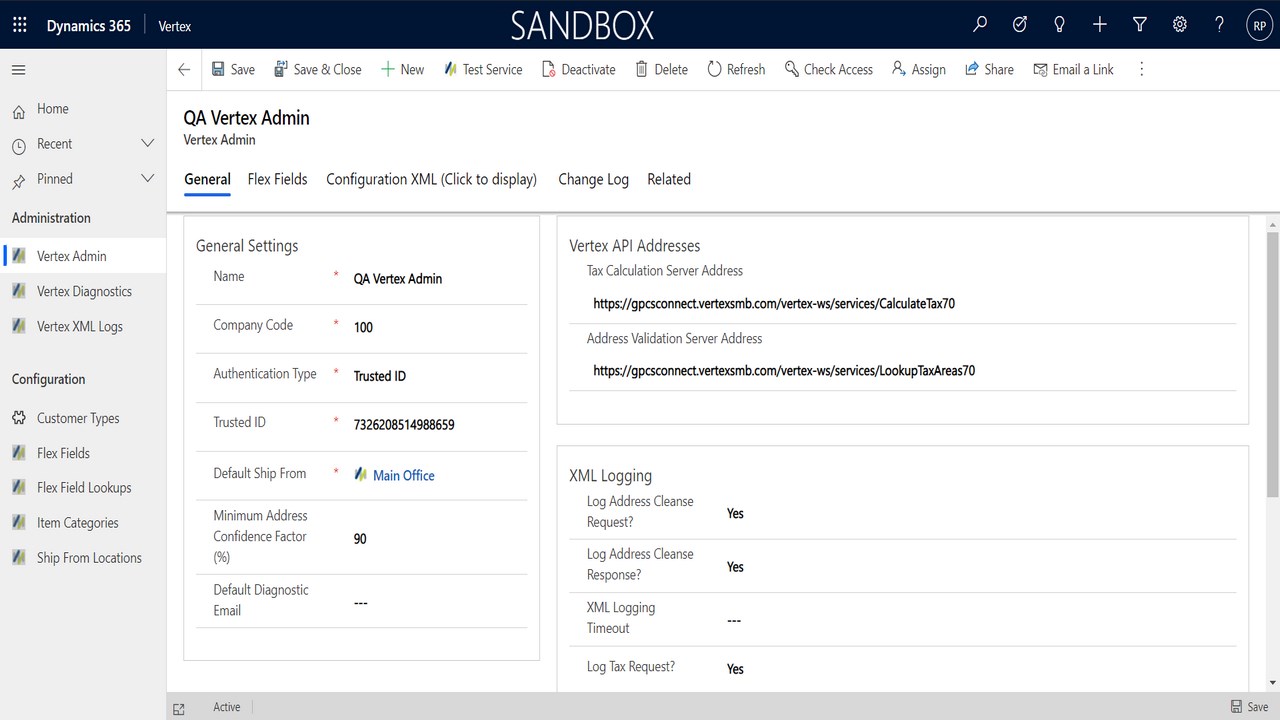Open the Related tab
1280x720 pixels.
point(669,180)
